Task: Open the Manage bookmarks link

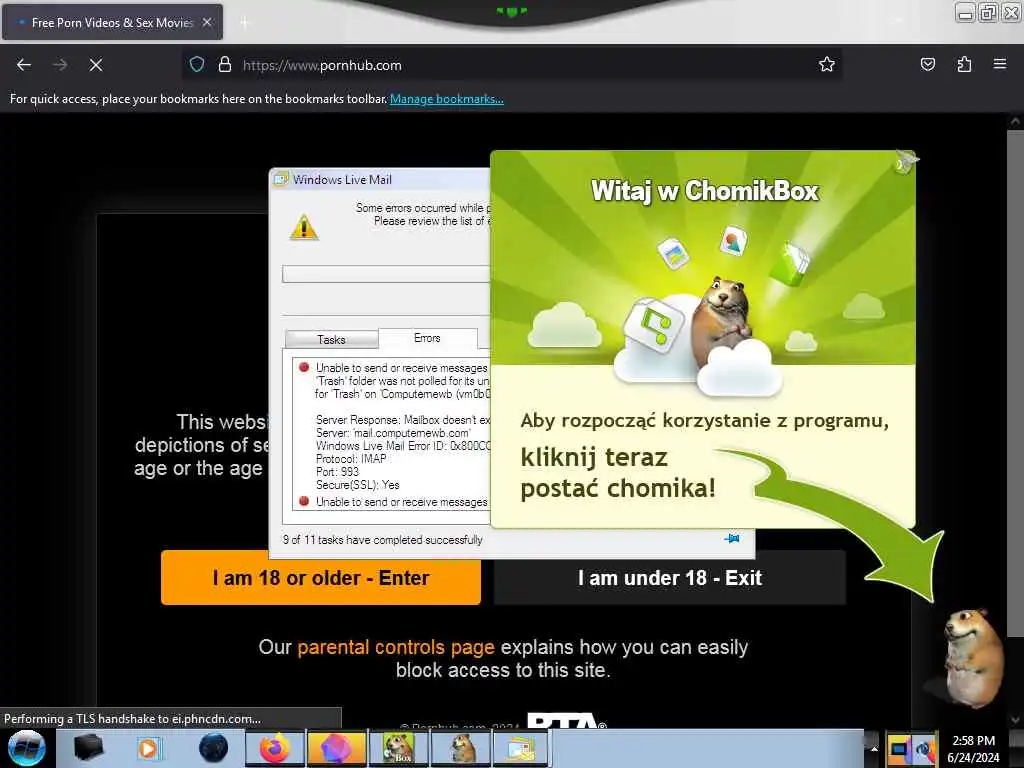Action: pyautogui.click(x=447, y=99)
